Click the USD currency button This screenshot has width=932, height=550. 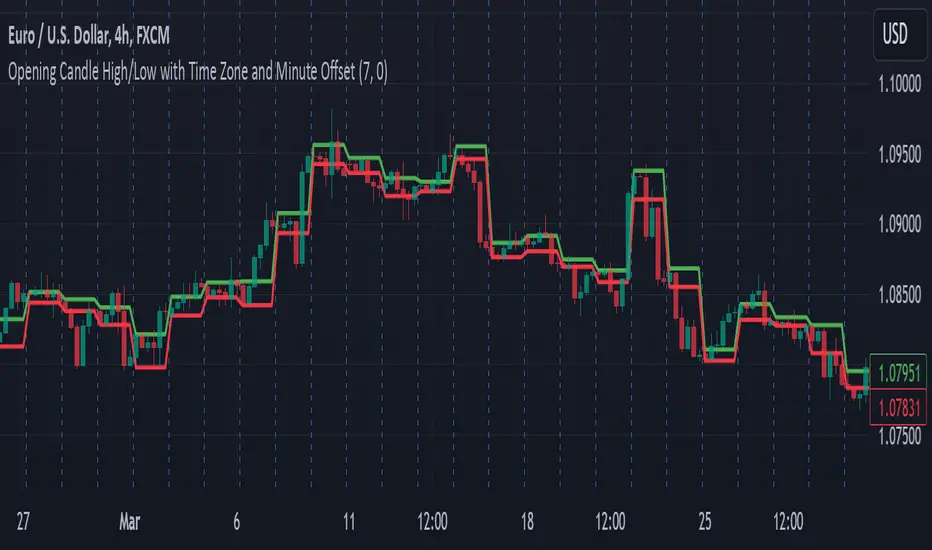coord(899,33)
